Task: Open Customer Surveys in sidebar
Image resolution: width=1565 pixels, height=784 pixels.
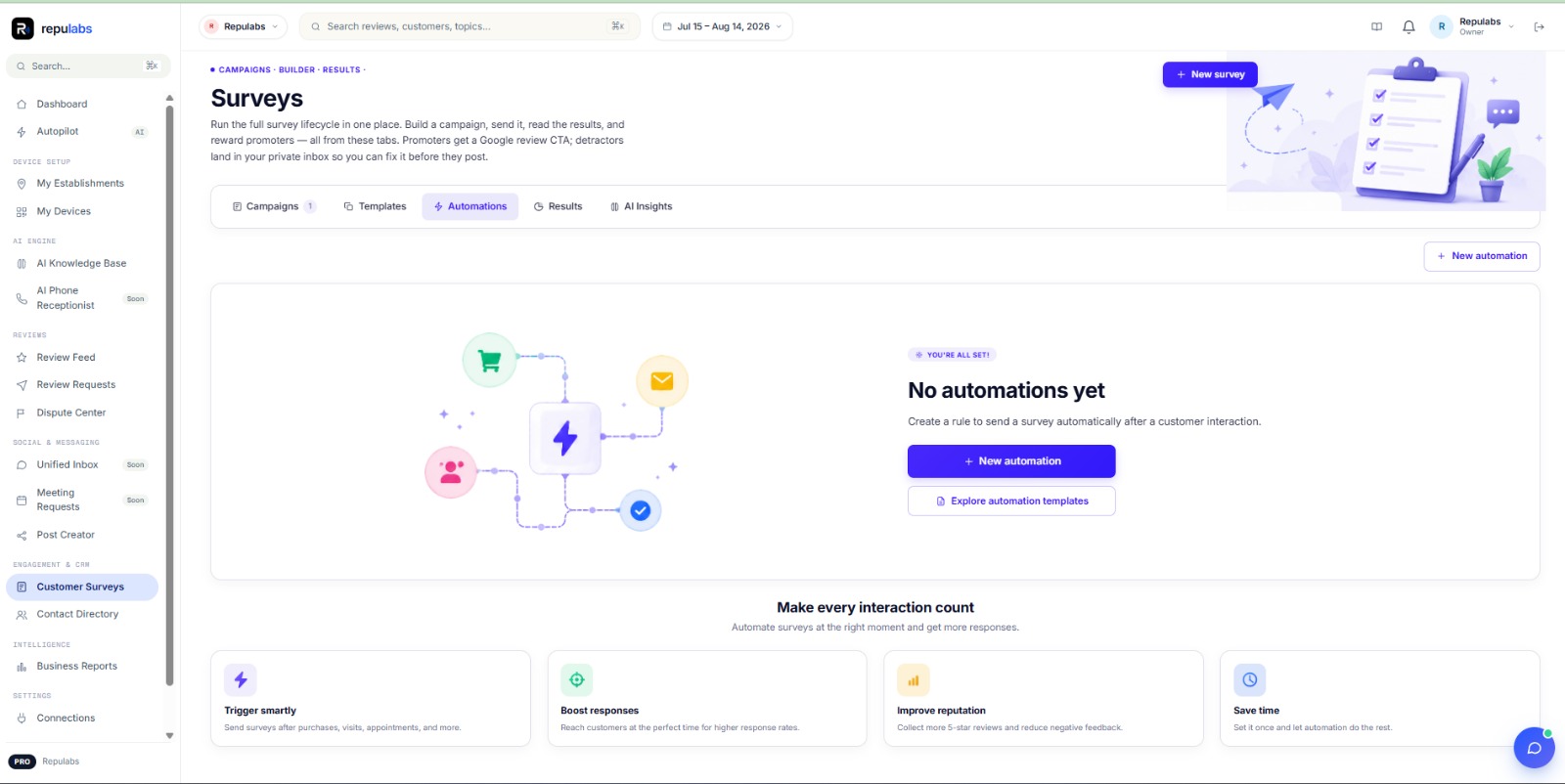Action: [x=82, y=587]
